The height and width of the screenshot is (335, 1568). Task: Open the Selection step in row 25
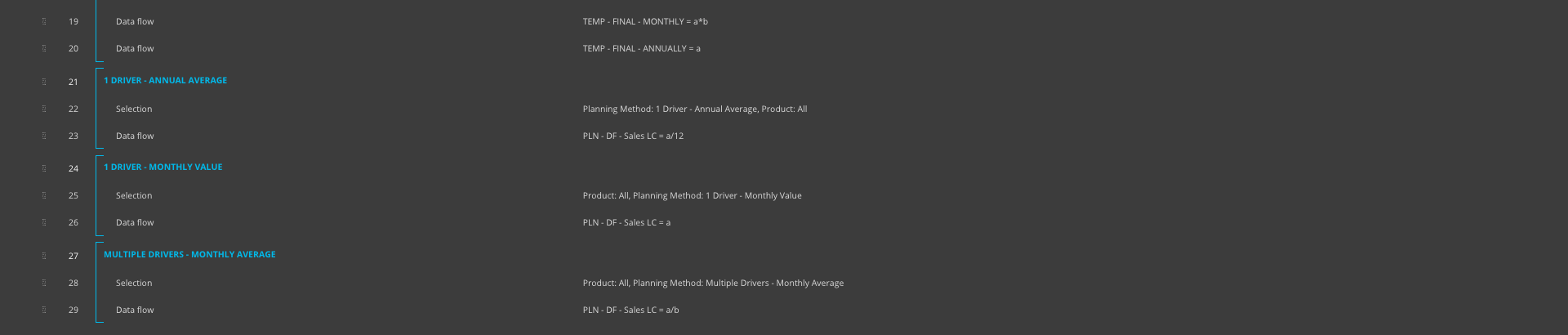pos(134,195)
